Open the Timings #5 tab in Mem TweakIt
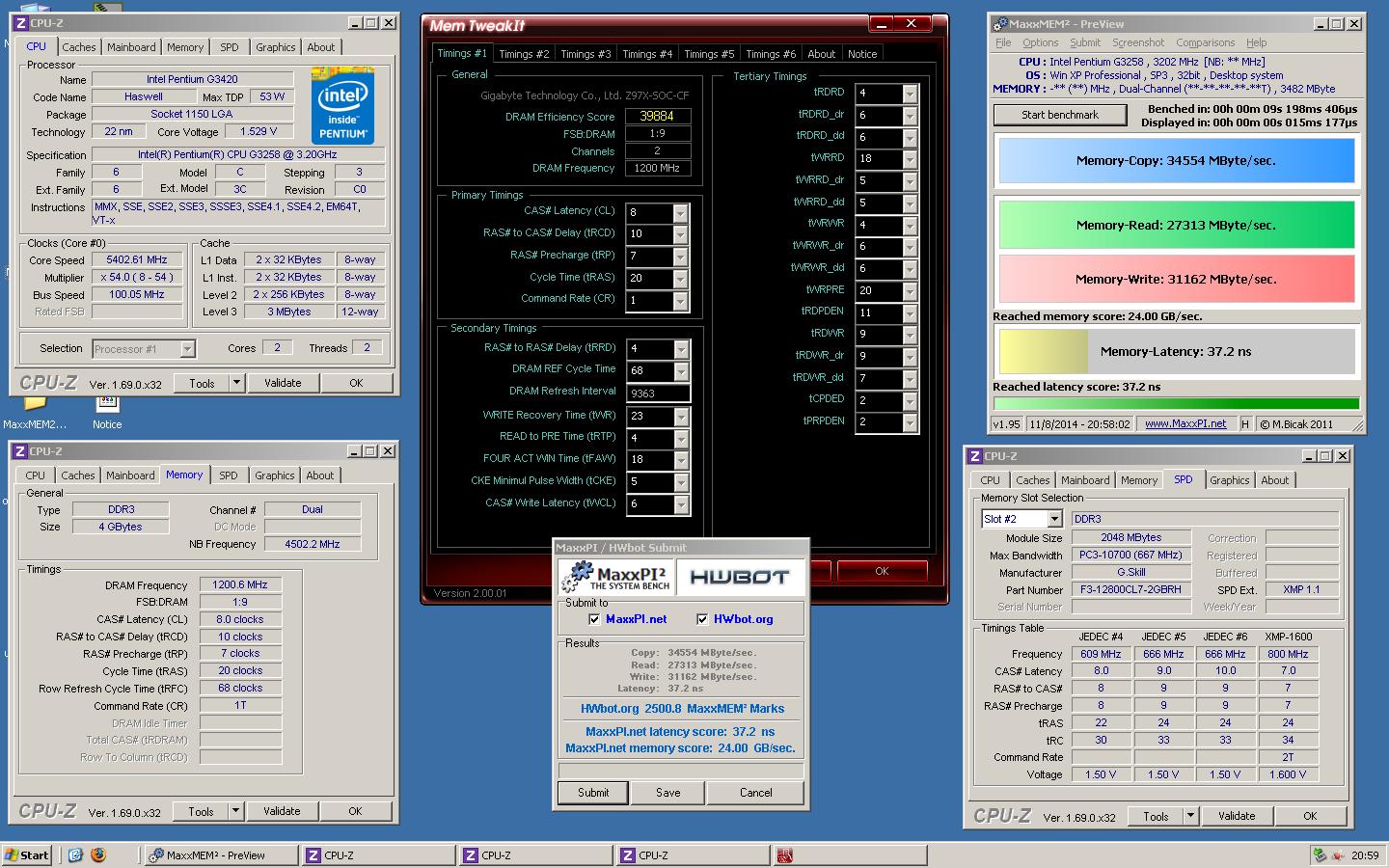 pos(709,54)
